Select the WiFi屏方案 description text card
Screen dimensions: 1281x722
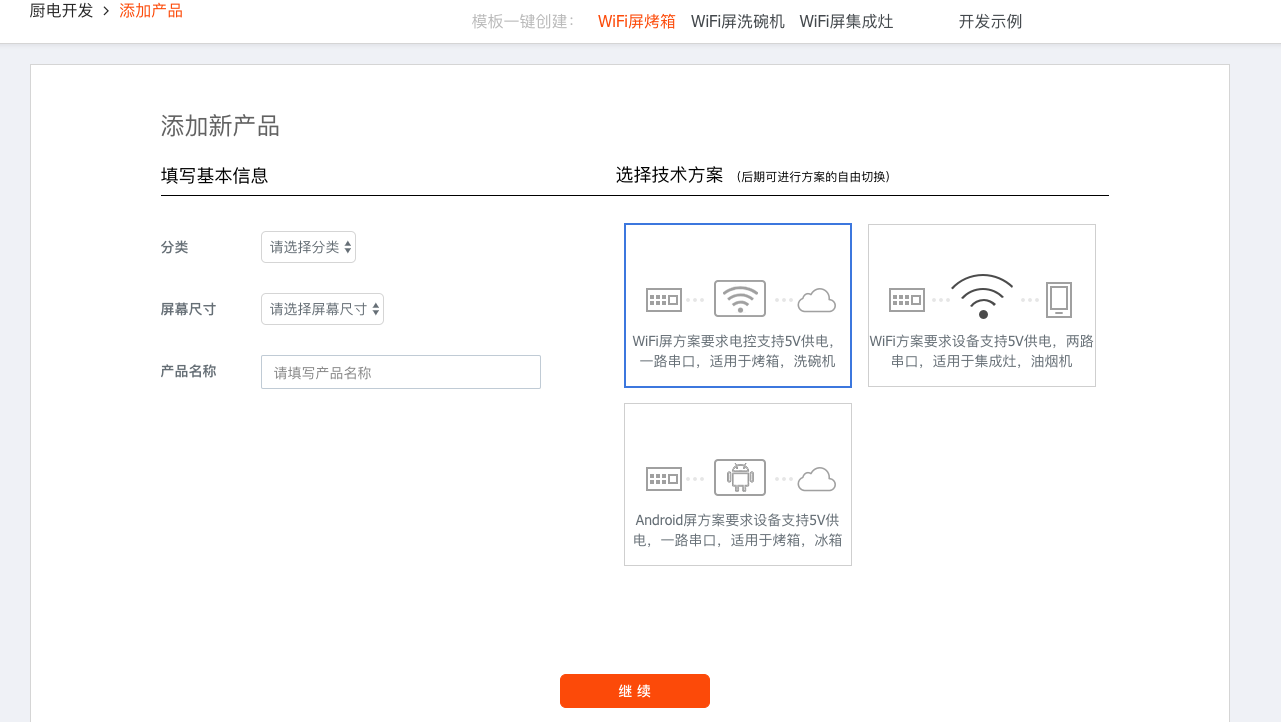(x=737, y=351)
